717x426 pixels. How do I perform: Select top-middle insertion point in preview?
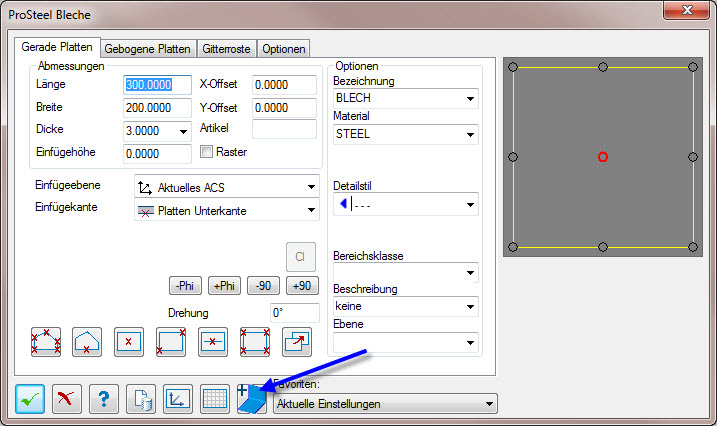[603, 67]
